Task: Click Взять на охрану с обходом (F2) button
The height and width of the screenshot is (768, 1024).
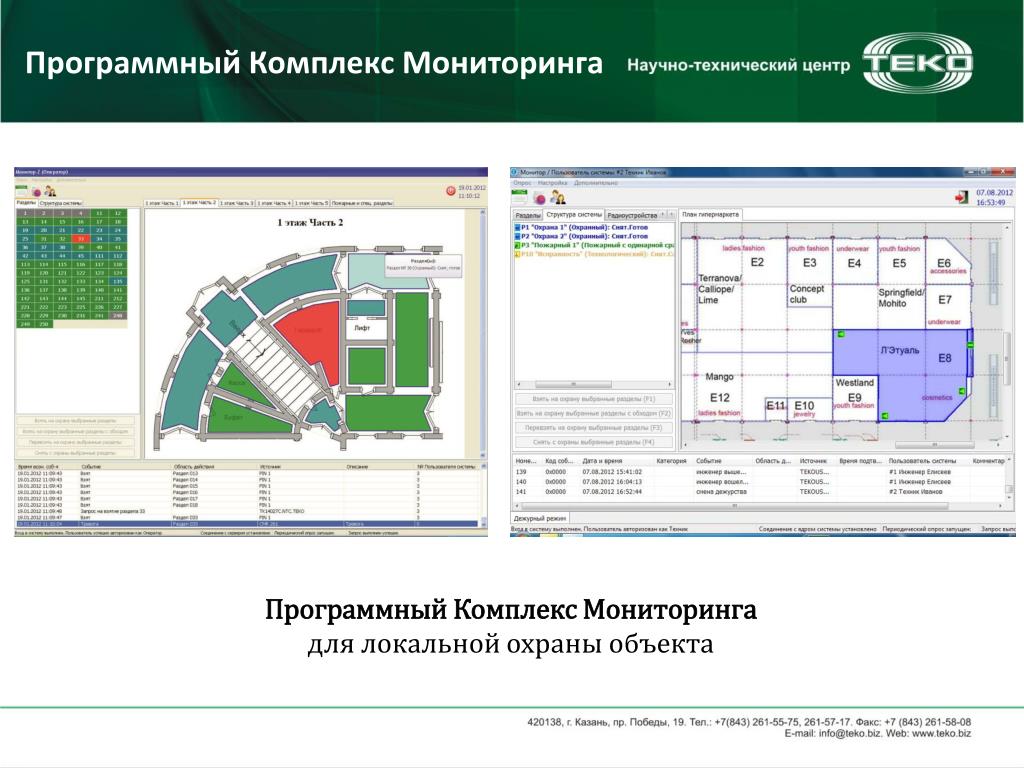Action: click(594, 413)
